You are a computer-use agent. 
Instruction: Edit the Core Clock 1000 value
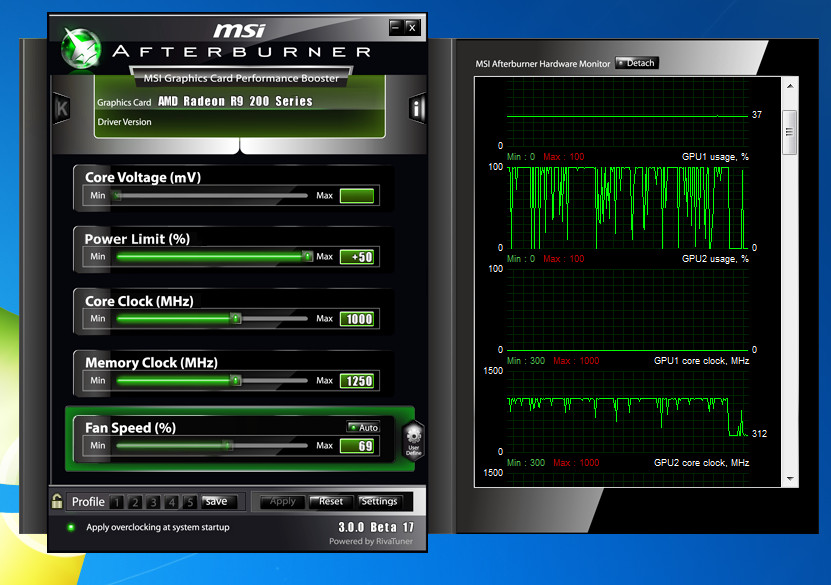point(357,319)
